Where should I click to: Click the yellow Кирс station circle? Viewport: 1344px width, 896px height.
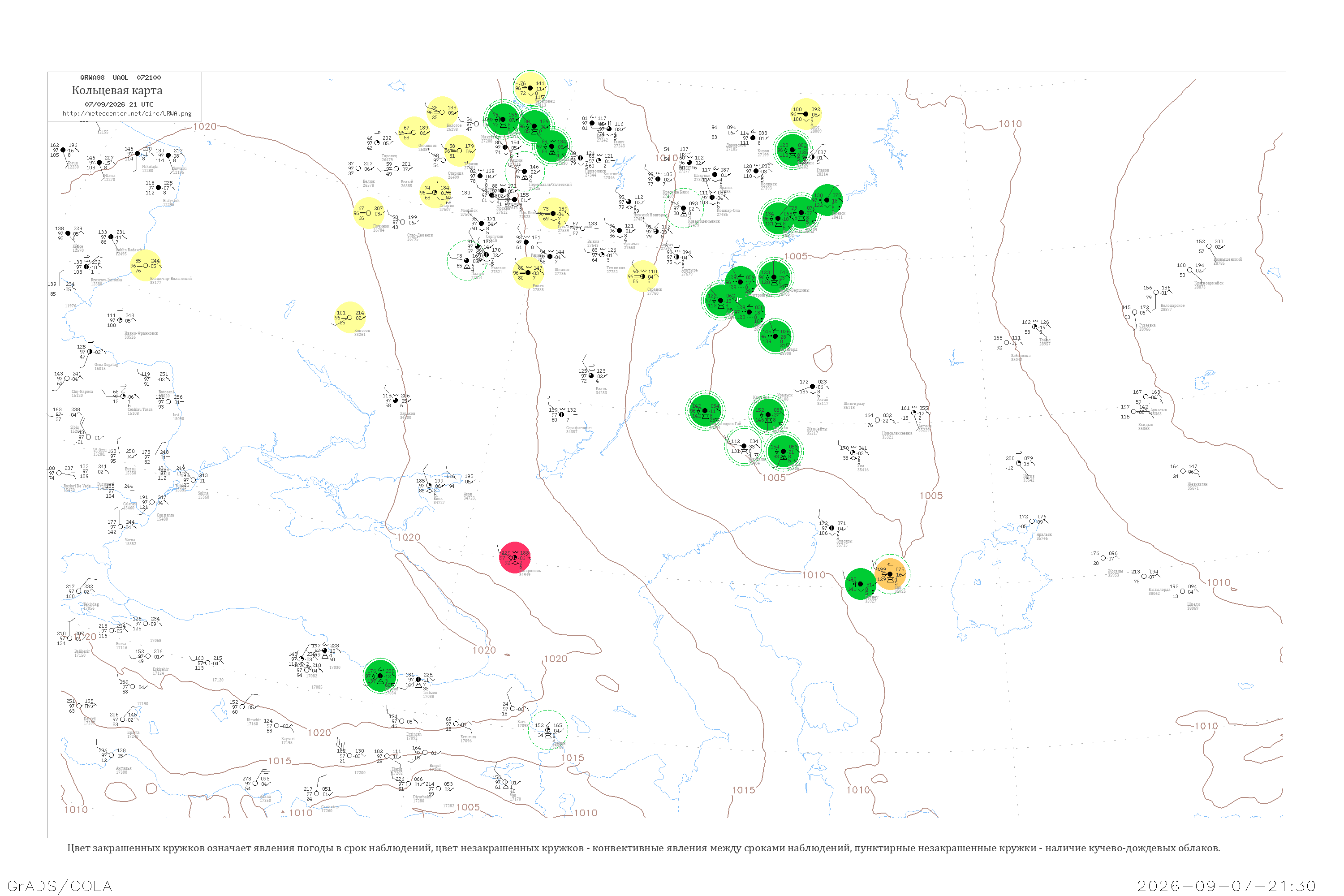click(806, 114)
